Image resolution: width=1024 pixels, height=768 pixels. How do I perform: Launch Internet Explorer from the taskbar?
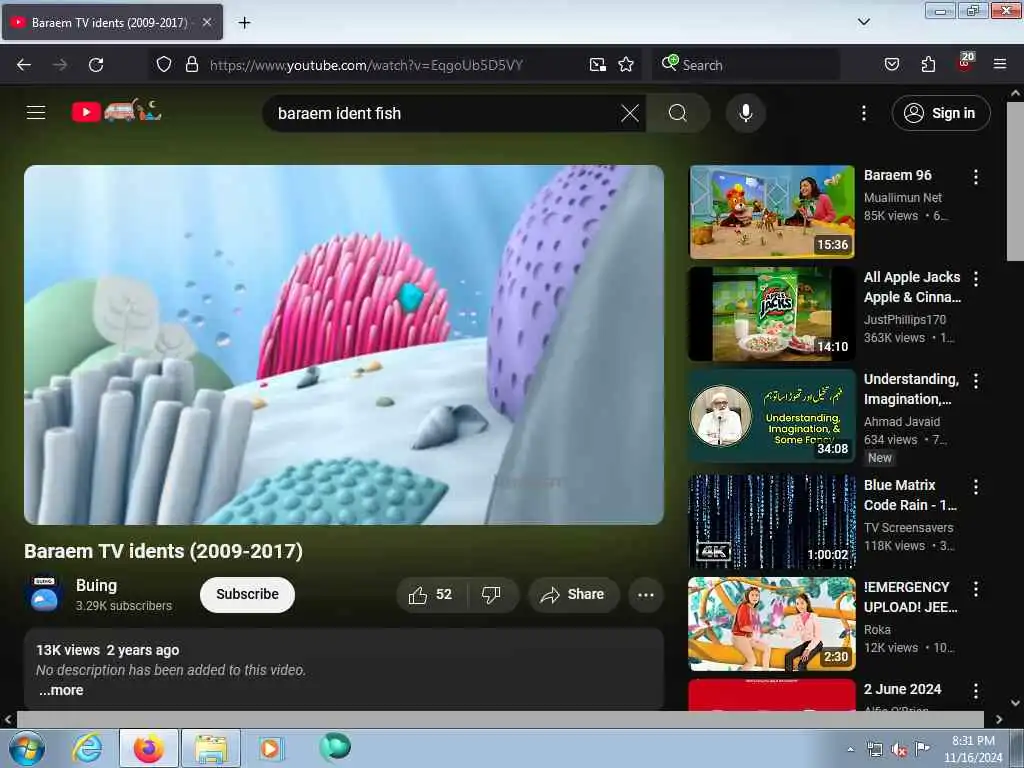point(88,748)
